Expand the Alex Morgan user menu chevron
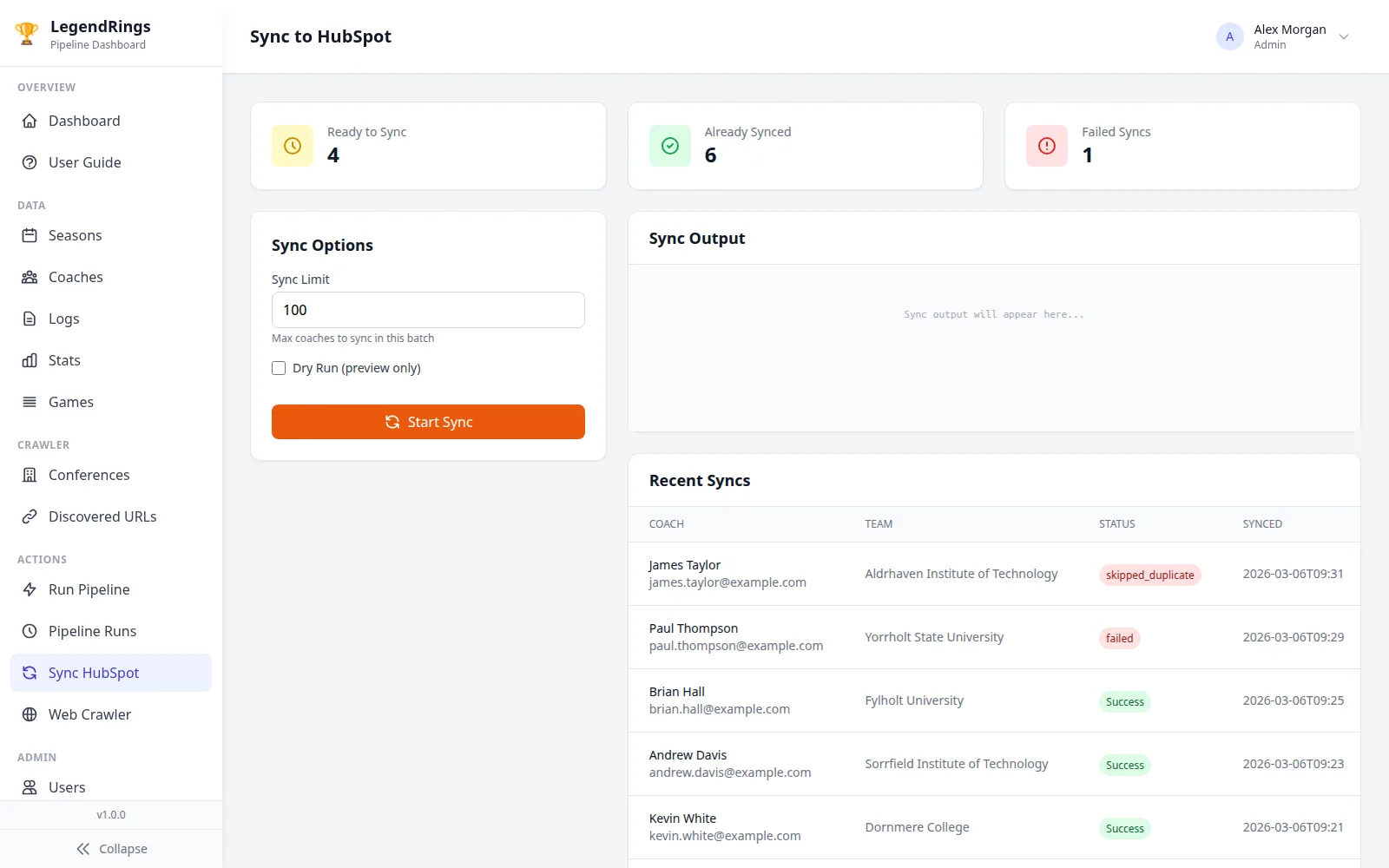Viewport: 1389px width, 868px height. [x=1344, y=36]
